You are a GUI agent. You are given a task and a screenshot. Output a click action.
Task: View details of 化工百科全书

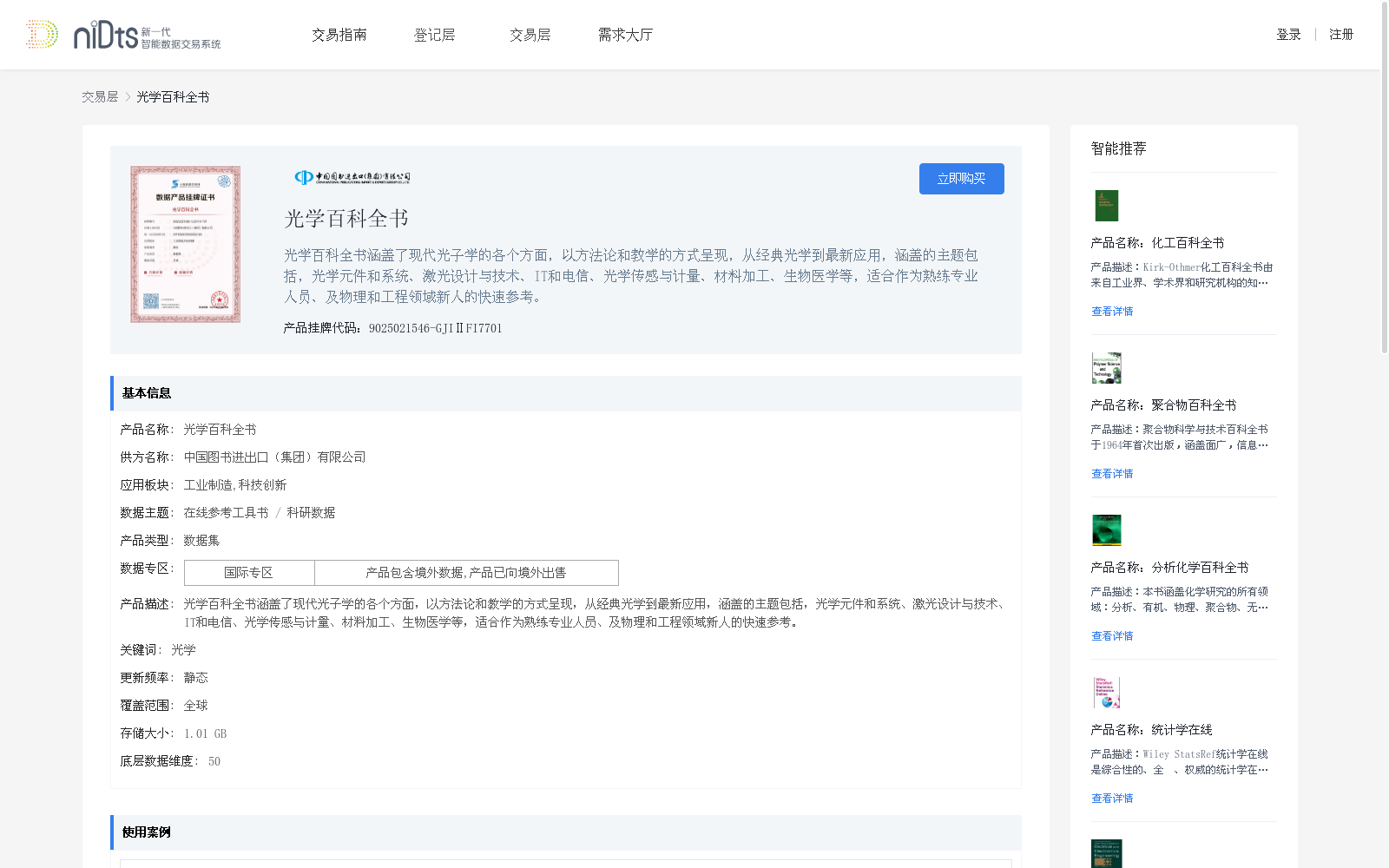point(1112,312)
